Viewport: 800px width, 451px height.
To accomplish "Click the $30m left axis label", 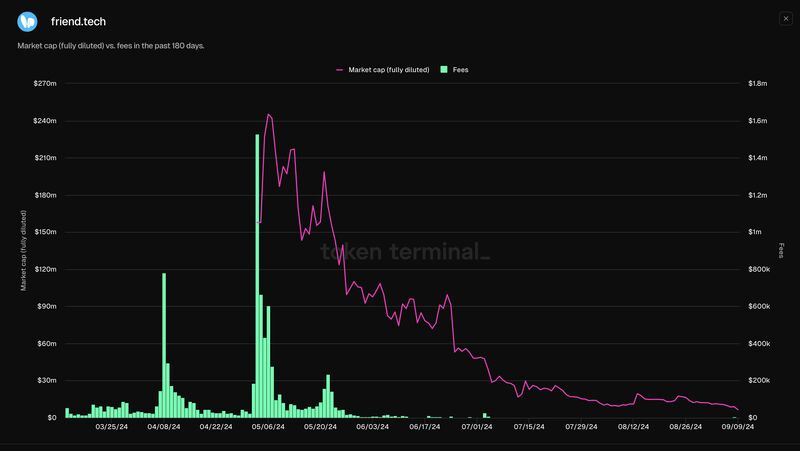I will point(47,381).
